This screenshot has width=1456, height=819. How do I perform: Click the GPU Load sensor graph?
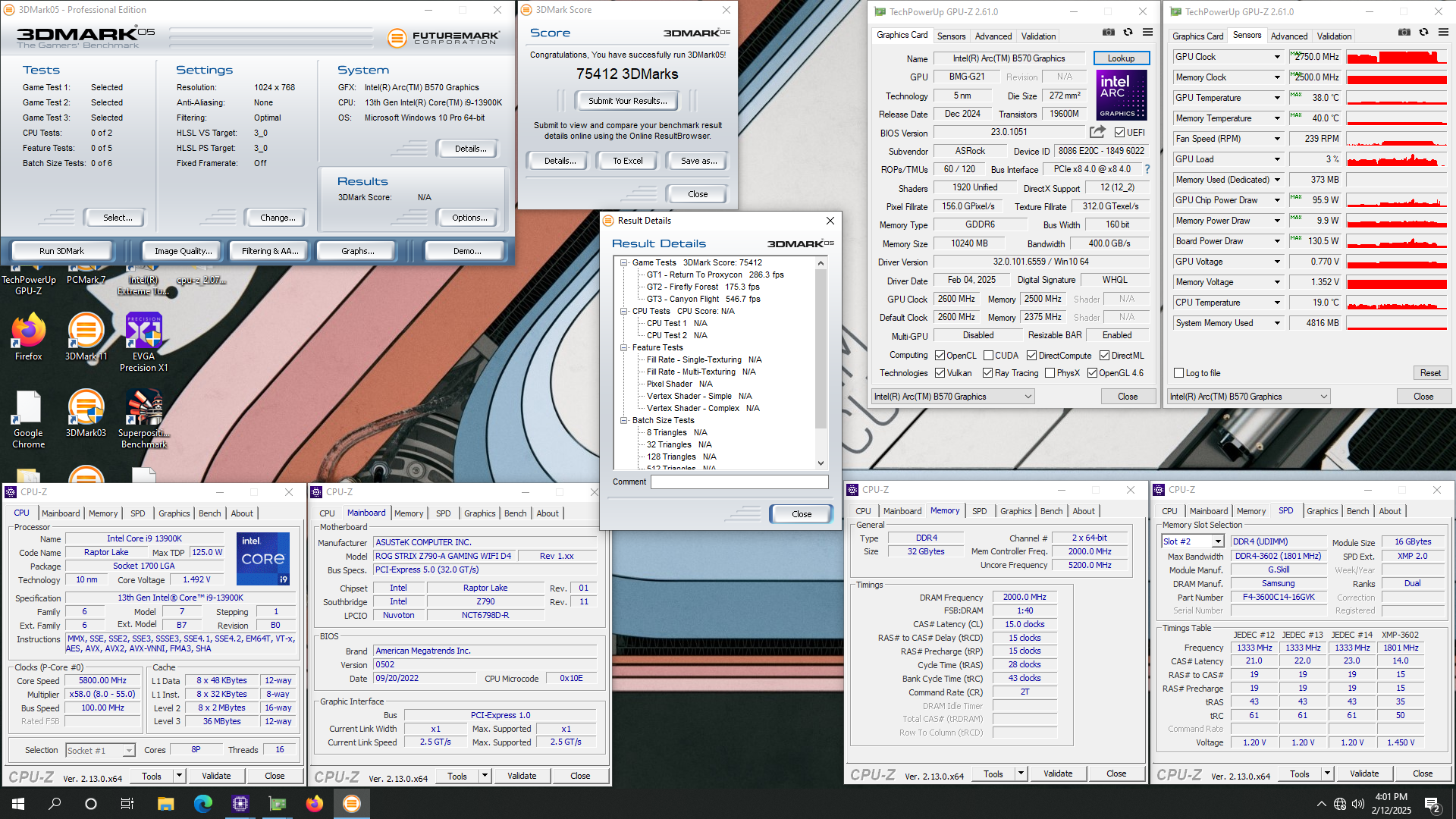click(1397, 159)
